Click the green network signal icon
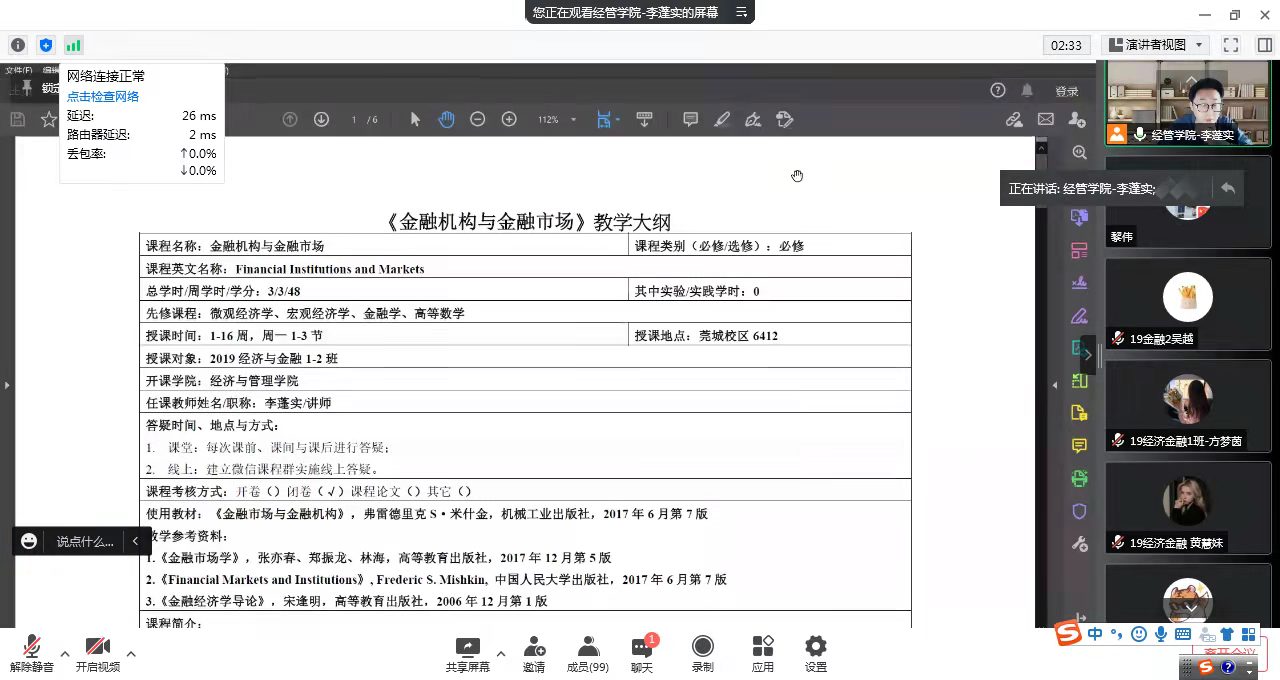 coord(73,45)
